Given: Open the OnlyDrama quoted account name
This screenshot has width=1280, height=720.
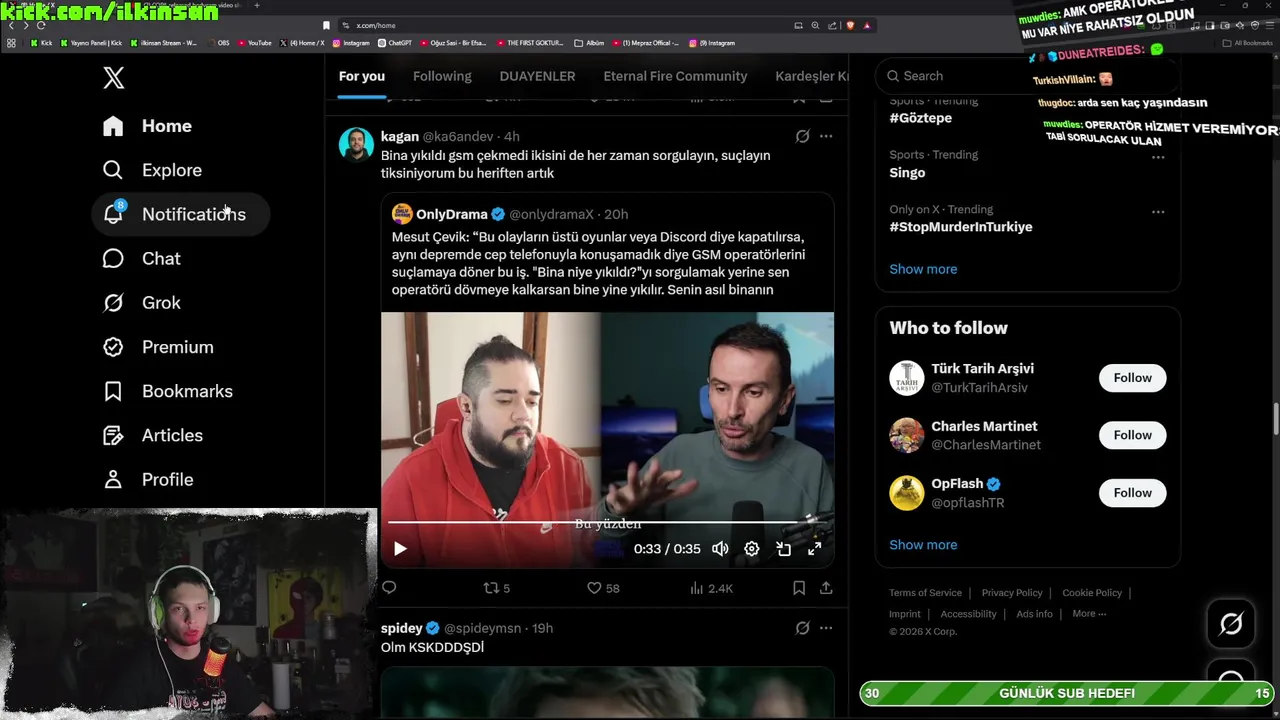Looking at the screenshot, I should pos(452,214).
